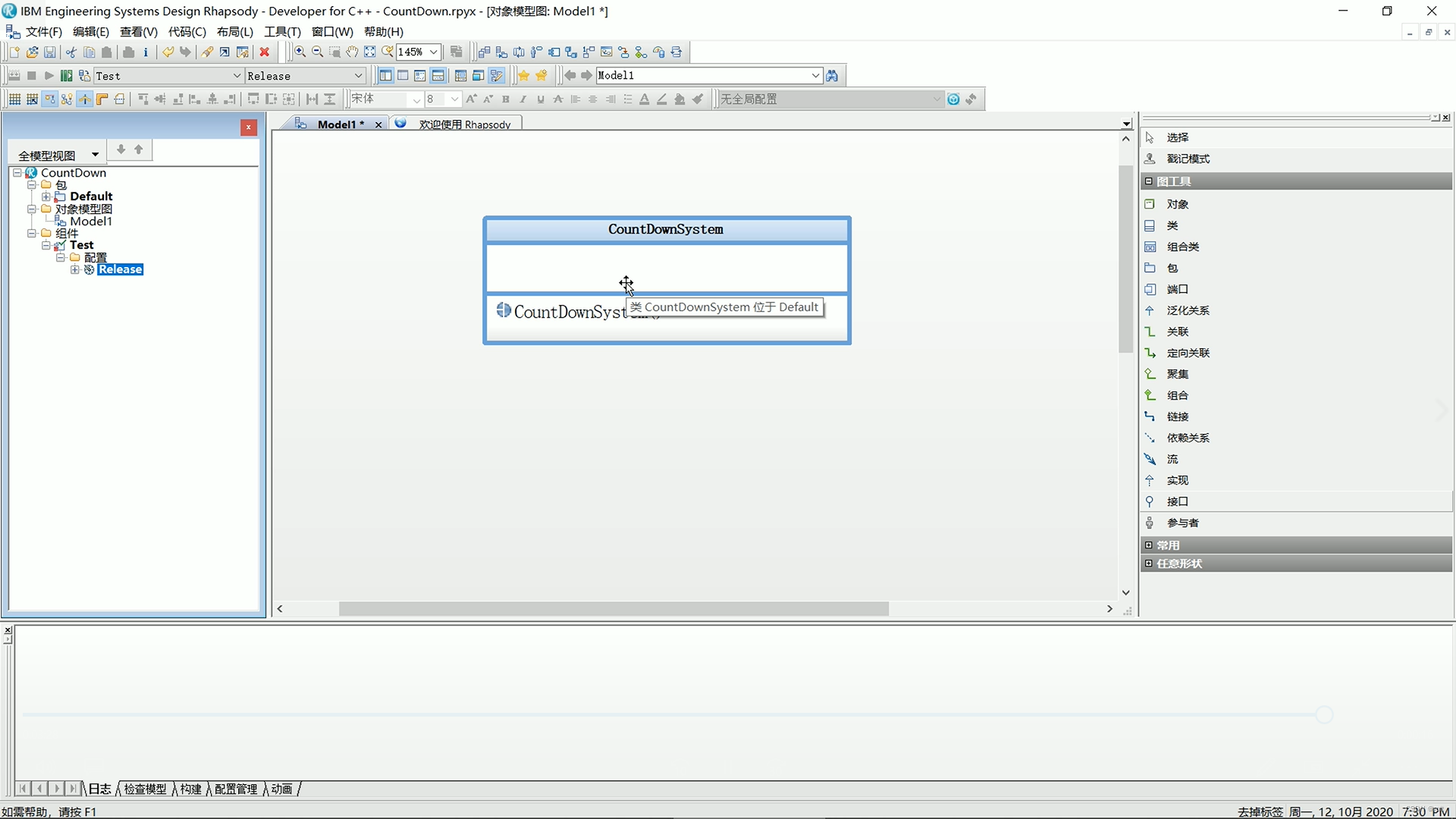Select the 泛化关系 generalization tool
The width and height of the screenshot is (1456, 819).
click(x=1188, y=311)
